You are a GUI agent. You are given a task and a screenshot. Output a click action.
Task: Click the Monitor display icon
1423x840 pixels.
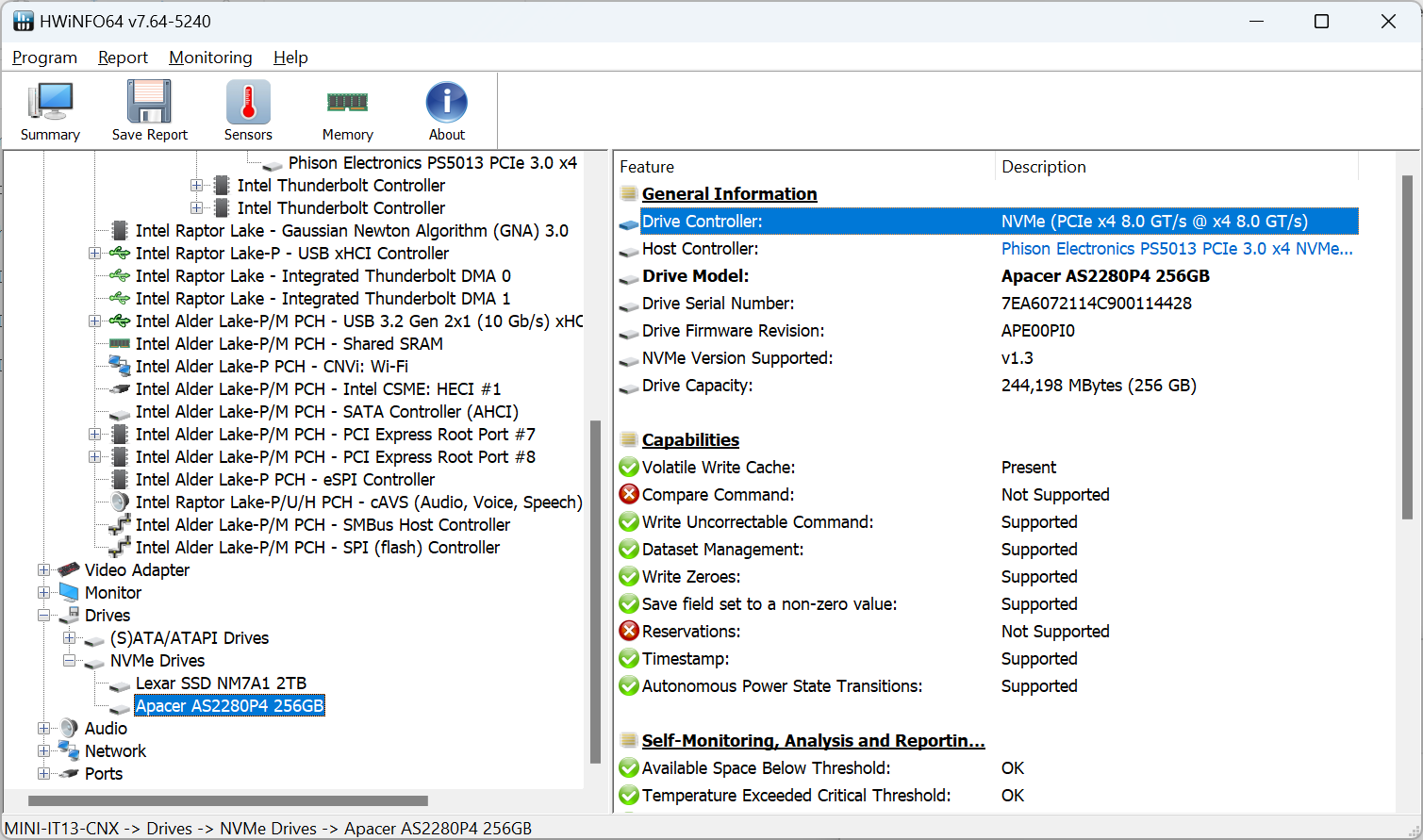point(69,592)
